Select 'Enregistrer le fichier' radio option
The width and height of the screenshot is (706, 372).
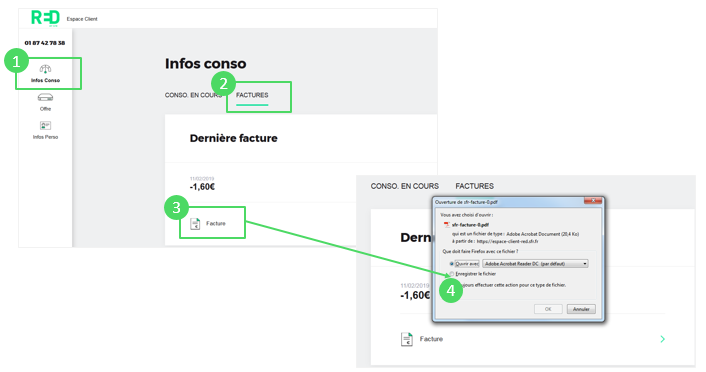point(451,273)
